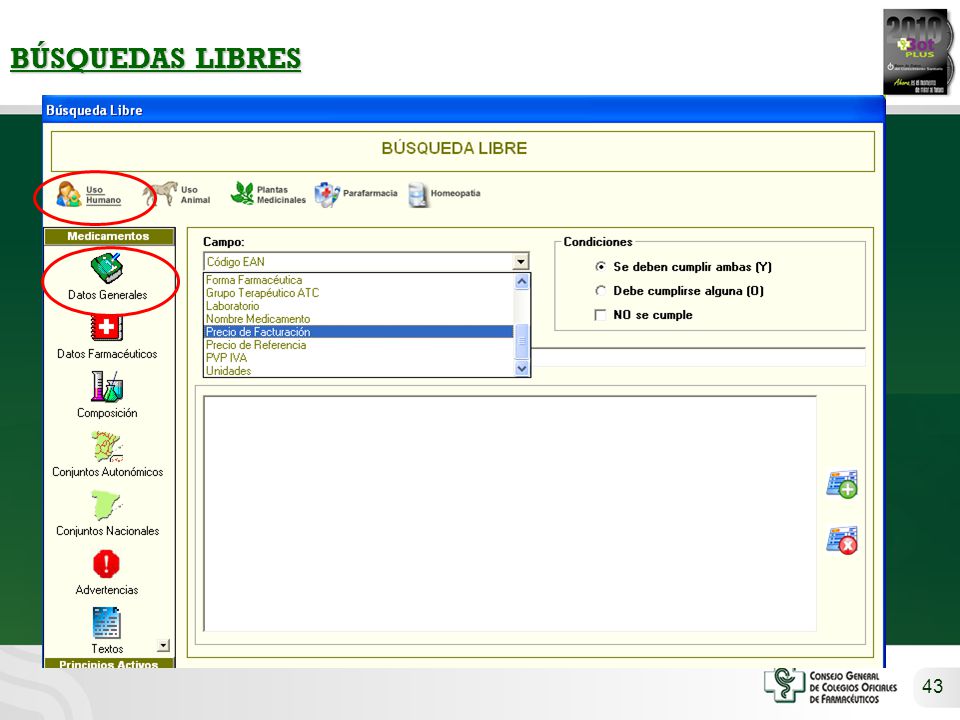Screen dimensions: 960x720
Task: Select the Uso Animal horse icon
Action: pos(160,194)
